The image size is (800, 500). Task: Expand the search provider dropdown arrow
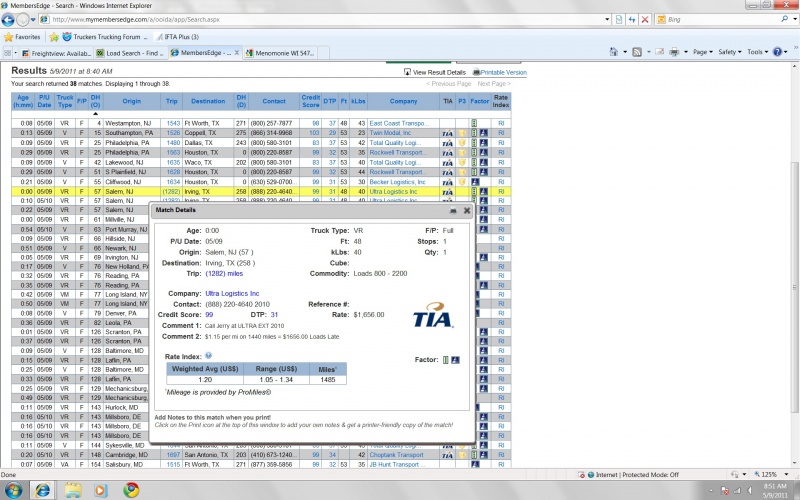point(795,19)
